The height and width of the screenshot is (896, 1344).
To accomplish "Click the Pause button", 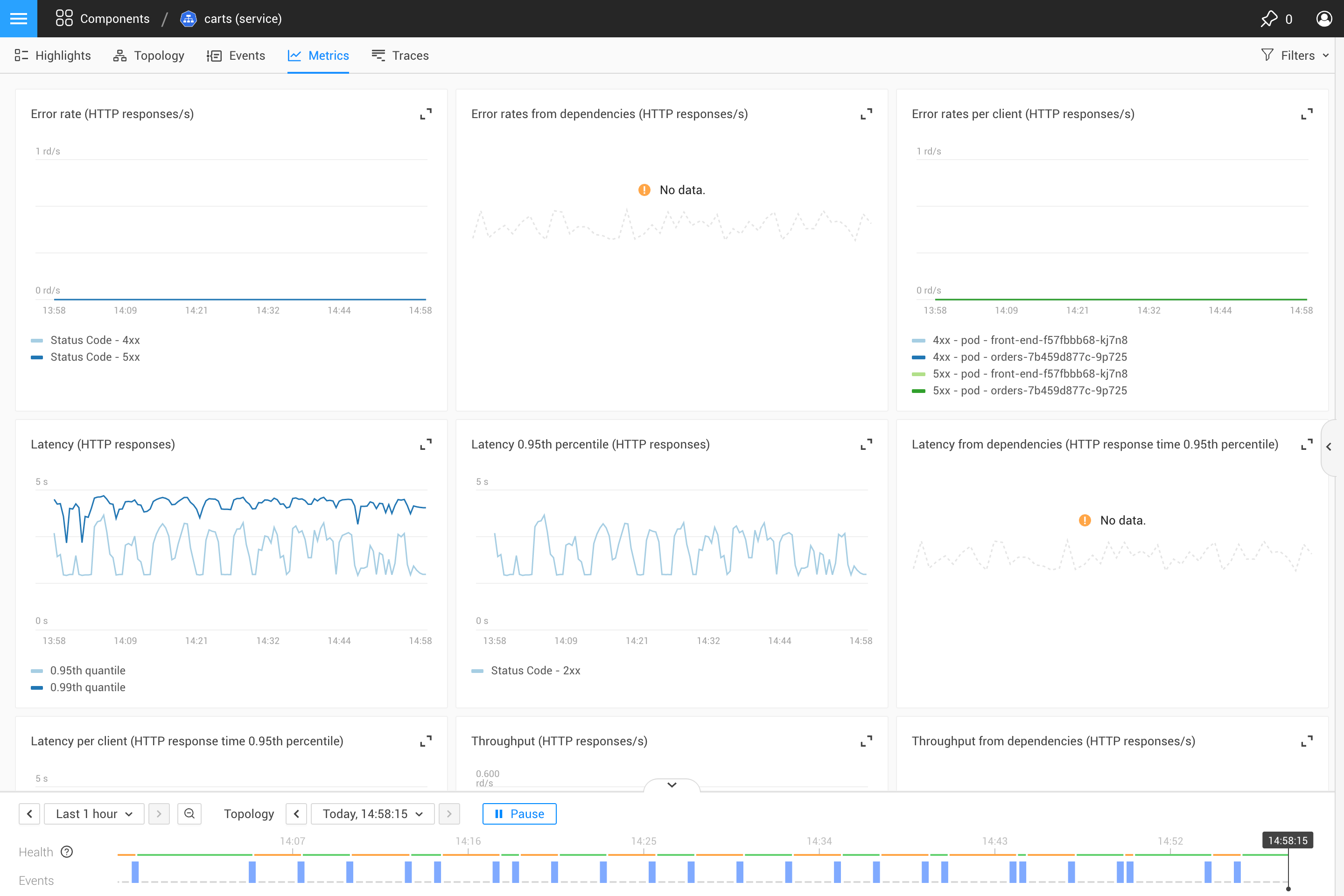I will click(x=519, y=814).
